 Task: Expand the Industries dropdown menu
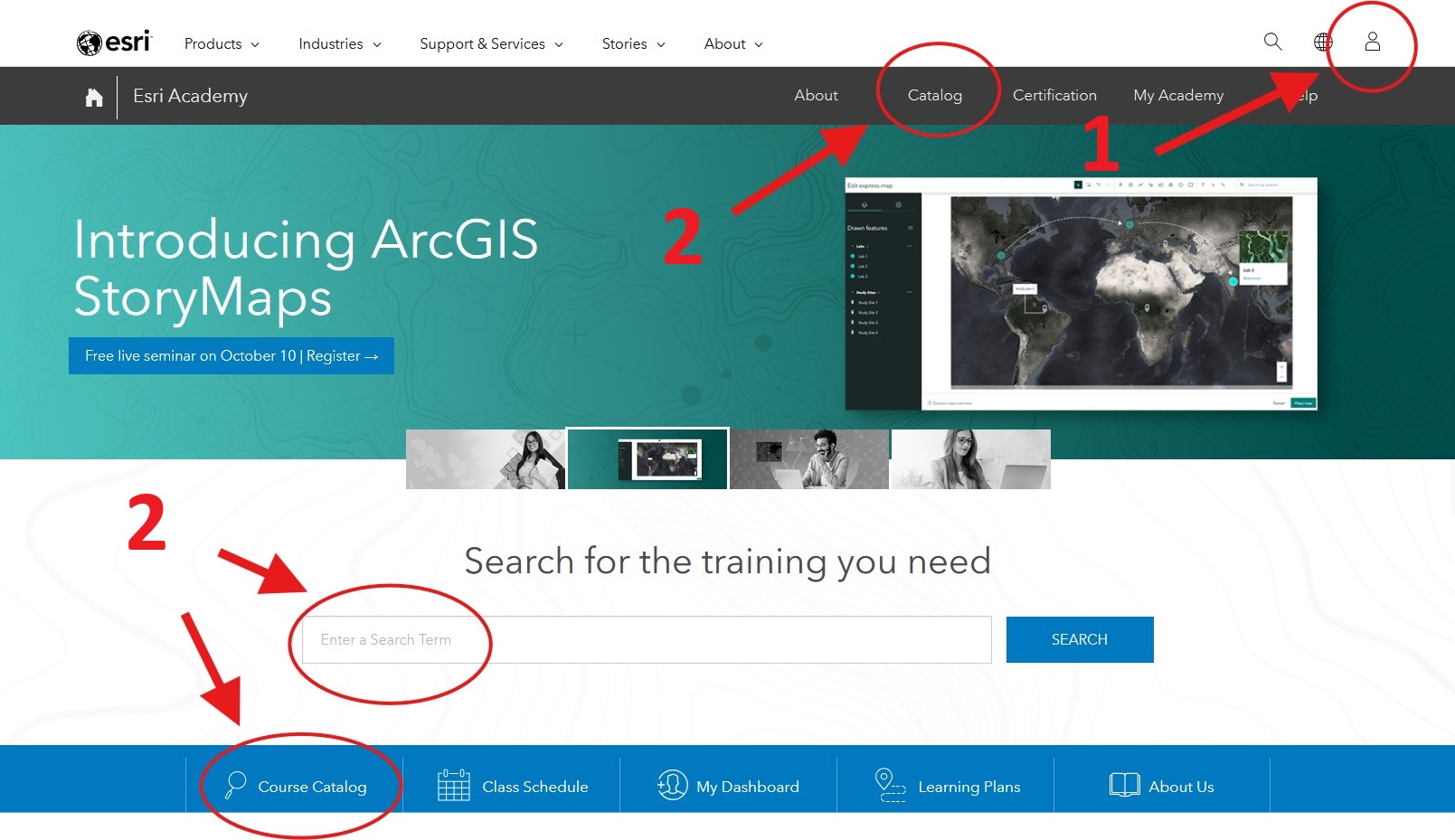pyautogui.click(x=340, y=43)
